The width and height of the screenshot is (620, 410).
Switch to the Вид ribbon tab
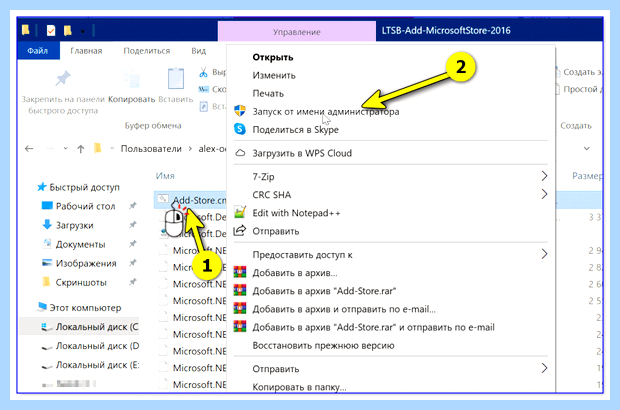(198, 51)
